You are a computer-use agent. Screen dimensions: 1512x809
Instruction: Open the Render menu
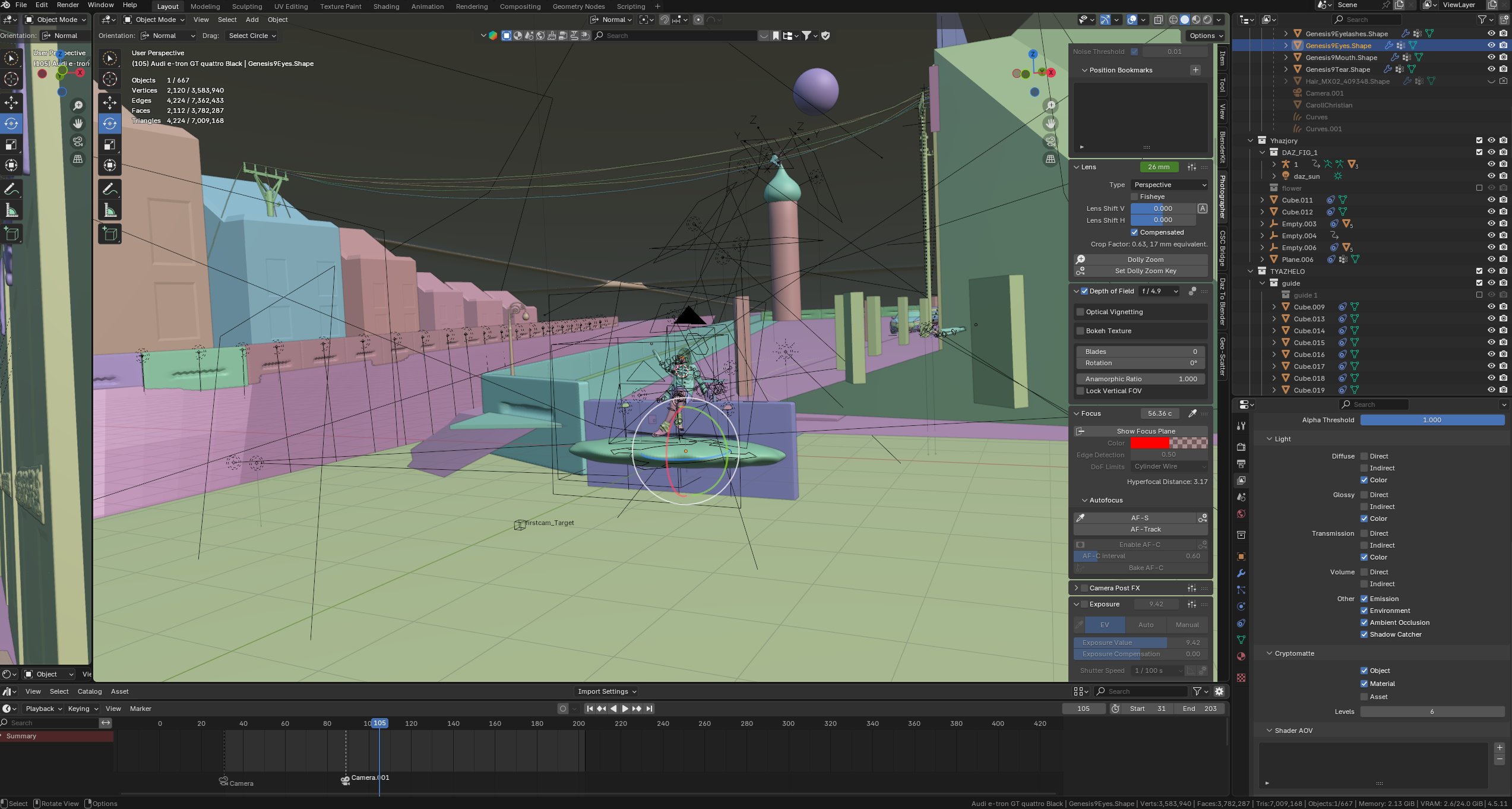tap(68, 5)
